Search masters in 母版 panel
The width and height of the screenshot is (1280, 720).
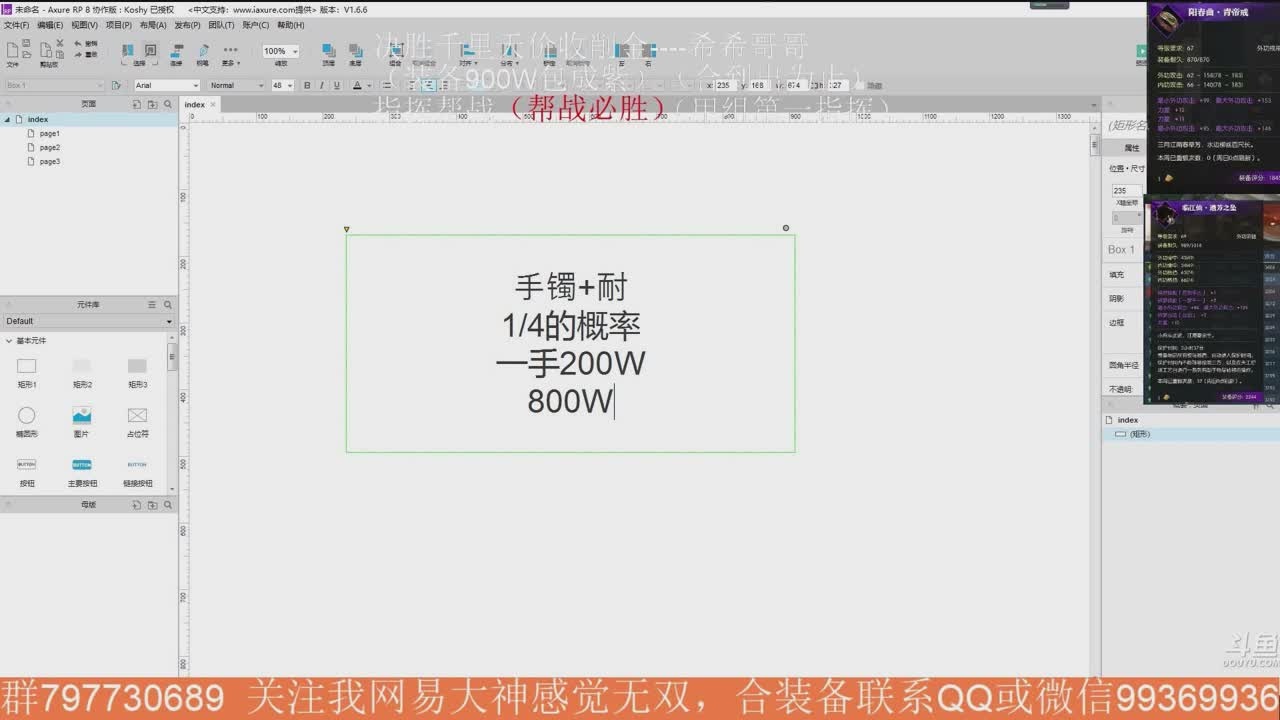[x=168, y=505]
